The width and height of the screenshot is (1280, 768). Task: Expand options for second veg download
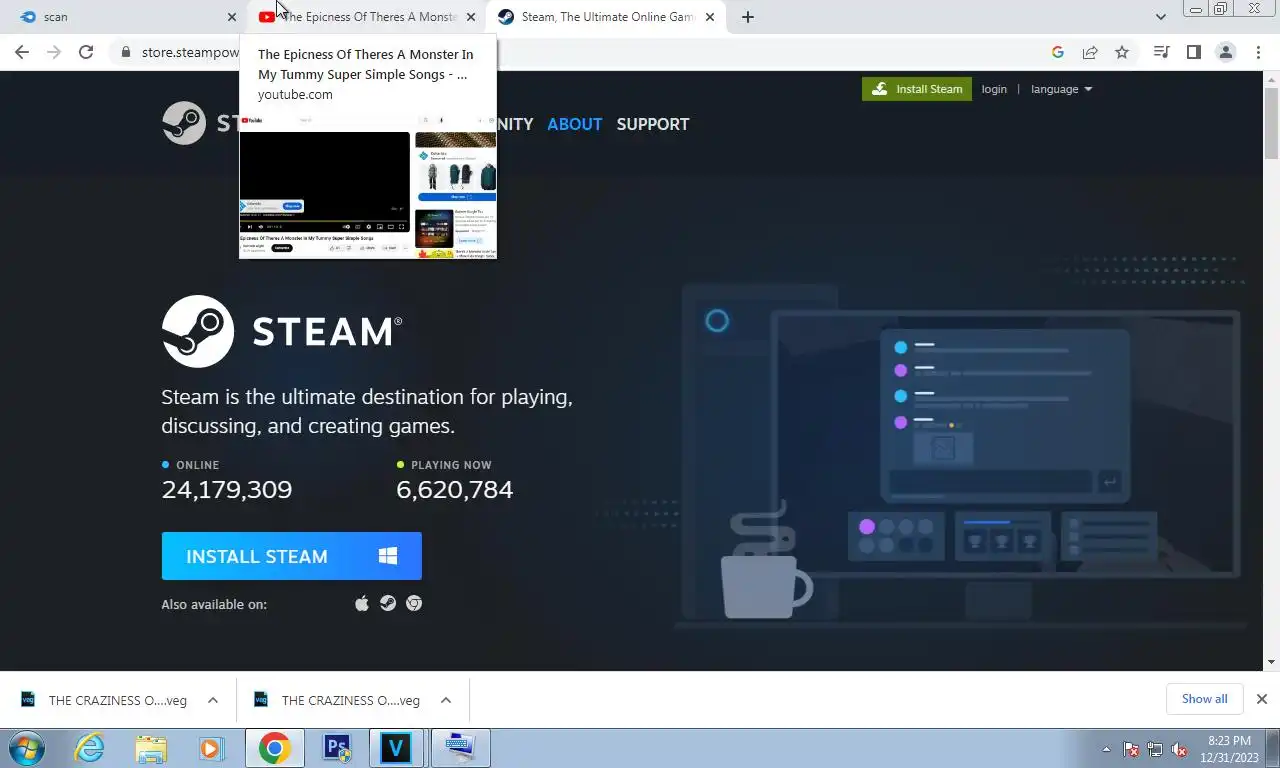(446, 700)
